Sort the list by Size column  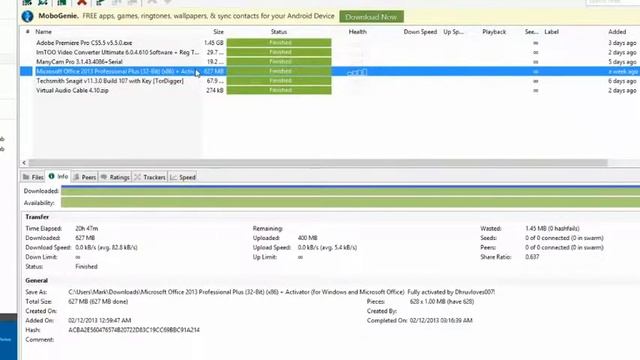(218, 32)
